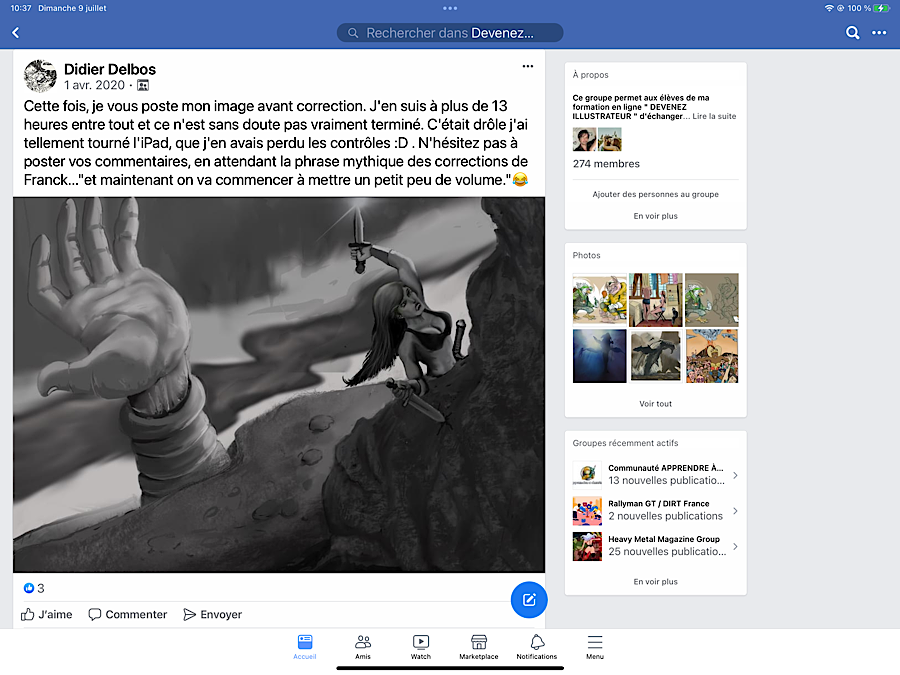Expand chevron for Rallyman GT / DIRT France

(x=735, y=511)
